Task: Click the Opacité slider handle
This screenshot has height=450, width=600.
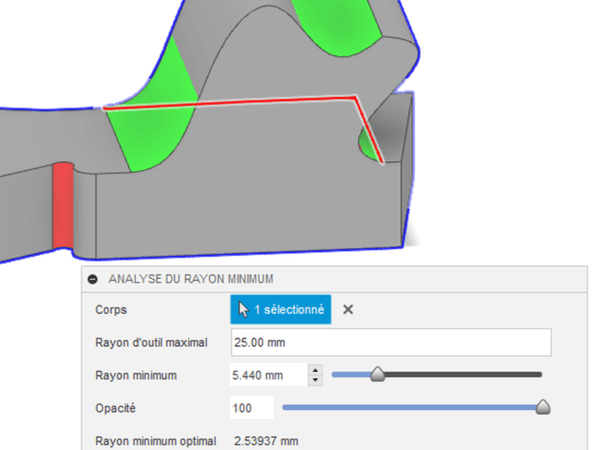Action: 543,407
